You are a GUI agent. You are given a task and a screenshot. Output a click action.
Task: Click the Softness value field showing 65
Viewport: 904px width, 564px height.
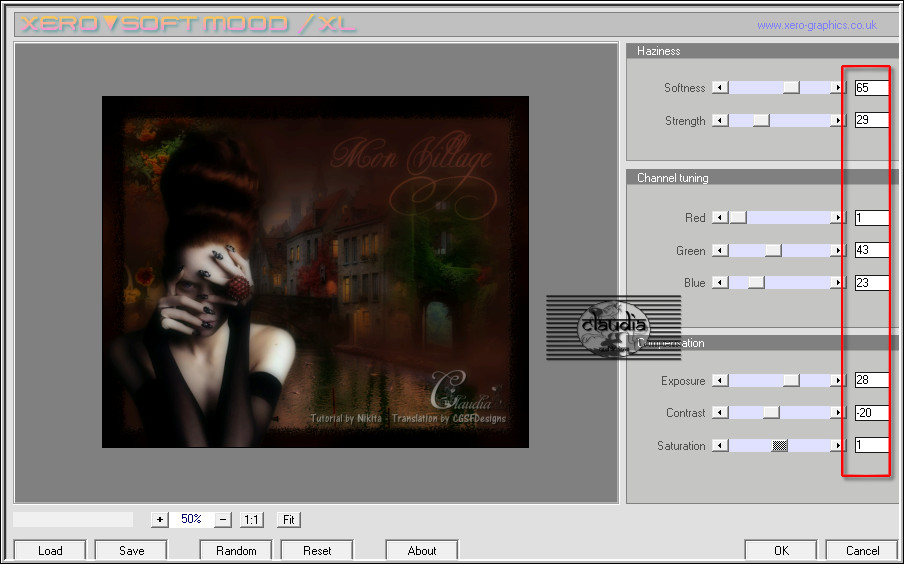click(x=871, y=88)
